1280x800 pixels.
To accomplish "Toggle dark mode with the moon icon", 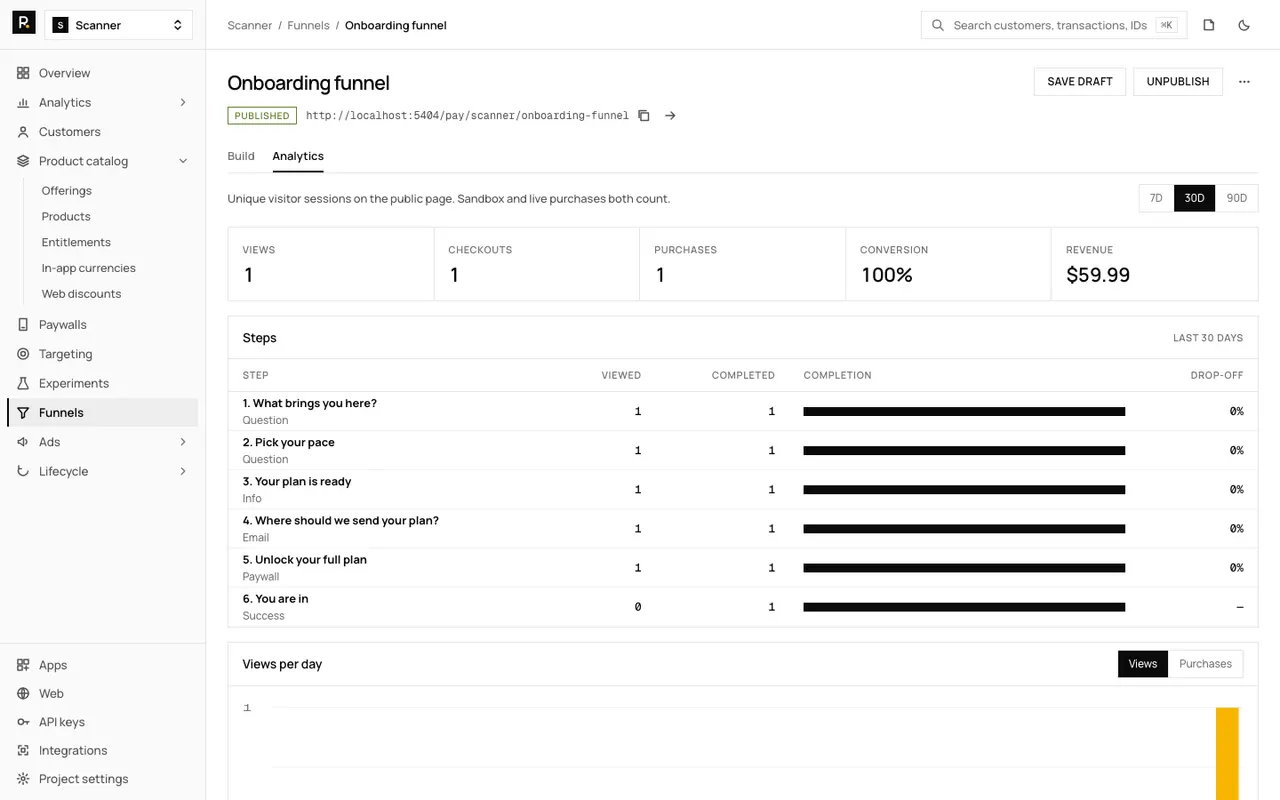I will [1244, 25].
